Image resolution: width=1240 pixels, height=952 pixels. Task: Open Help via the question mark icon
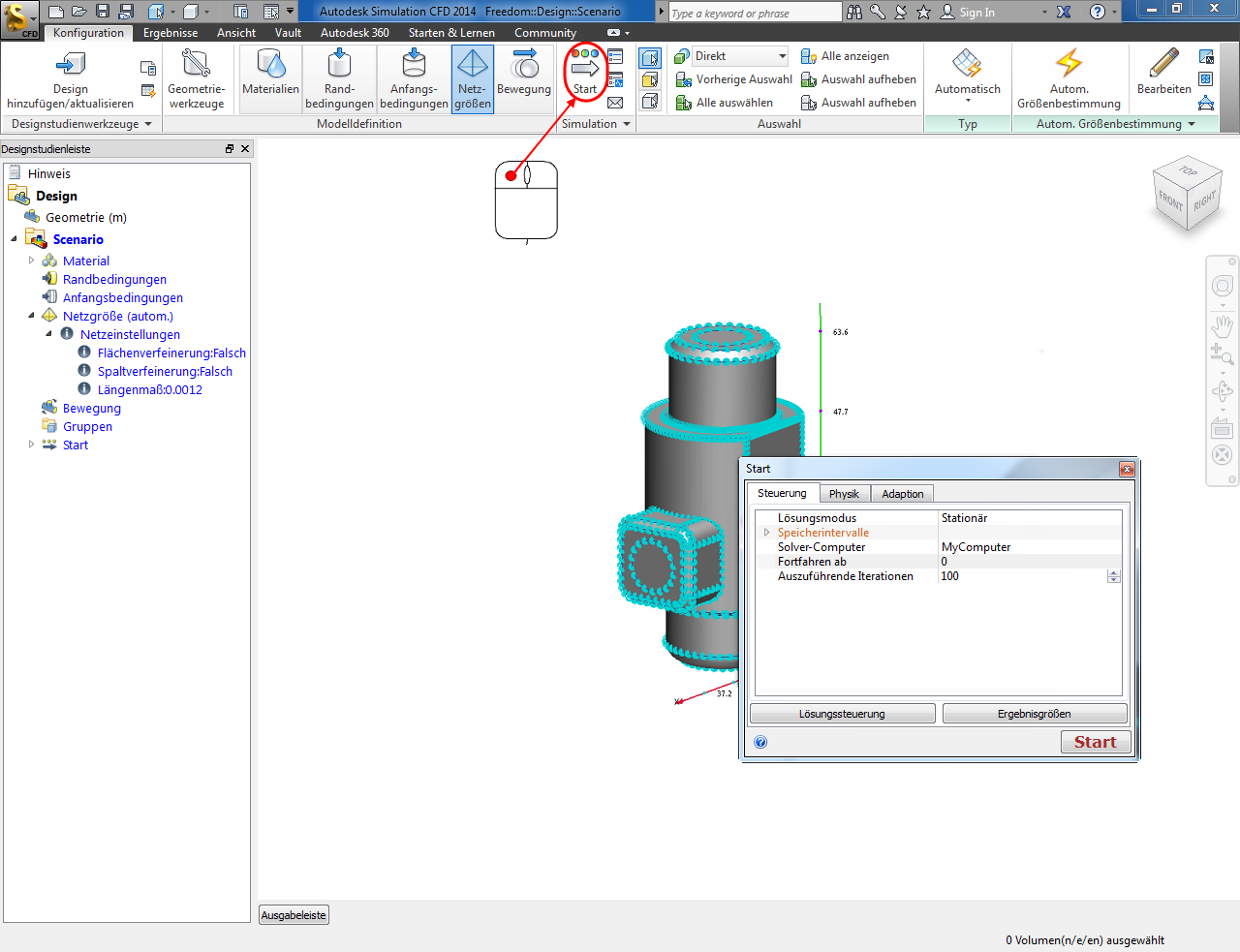1098,12
